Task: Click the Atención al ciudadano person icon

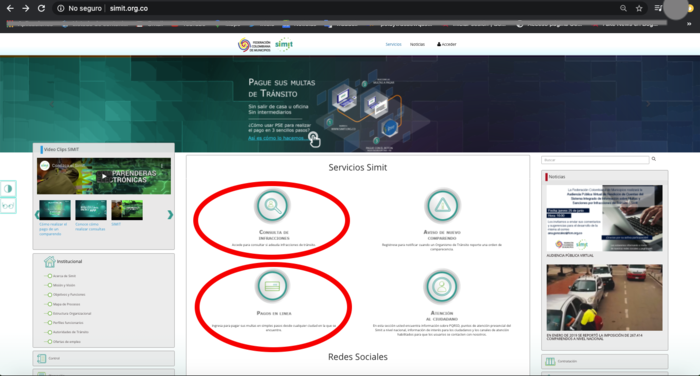Action: coord(442,286)
